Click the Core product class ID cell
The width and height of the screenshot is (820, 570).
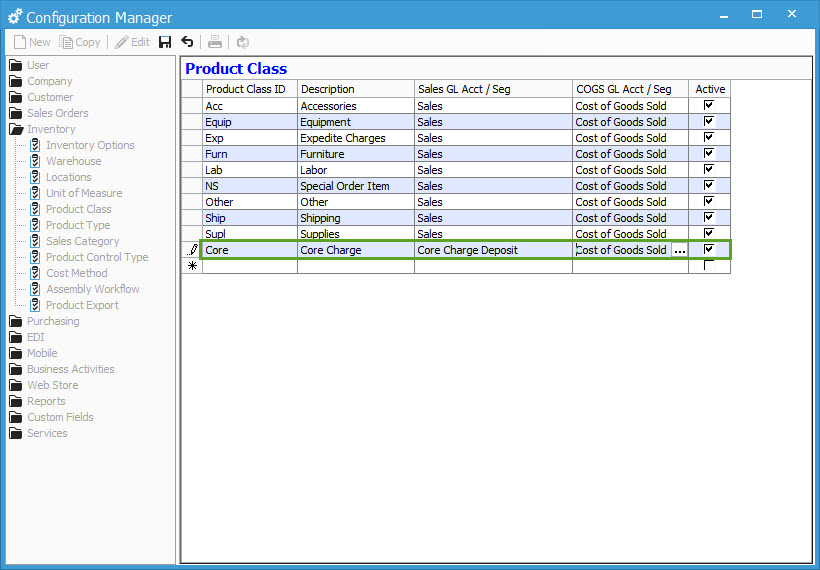click(250, 250)
